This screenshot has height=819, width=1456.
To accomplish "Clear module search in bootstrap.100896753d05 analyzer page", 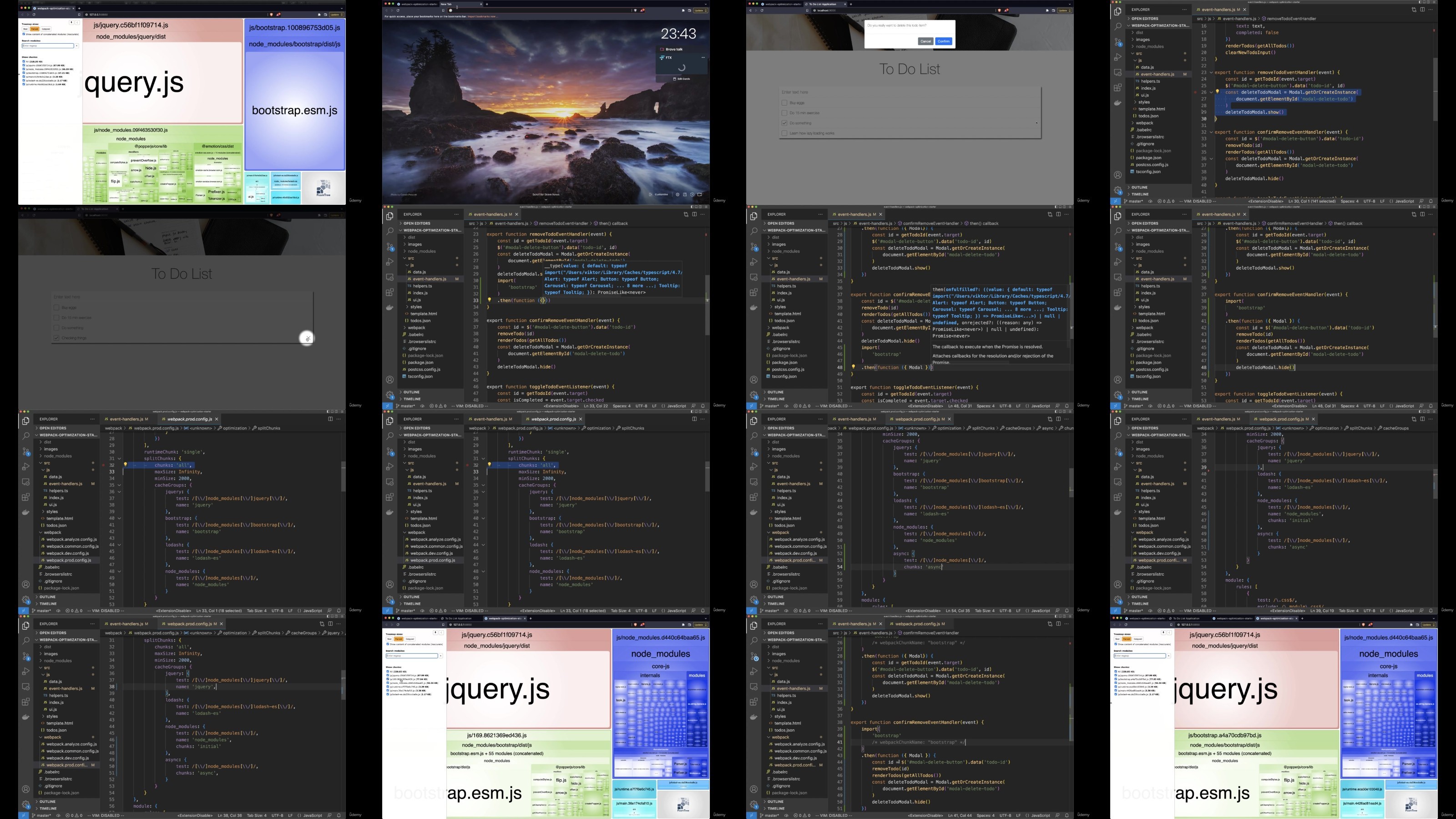I will [76, 46].
